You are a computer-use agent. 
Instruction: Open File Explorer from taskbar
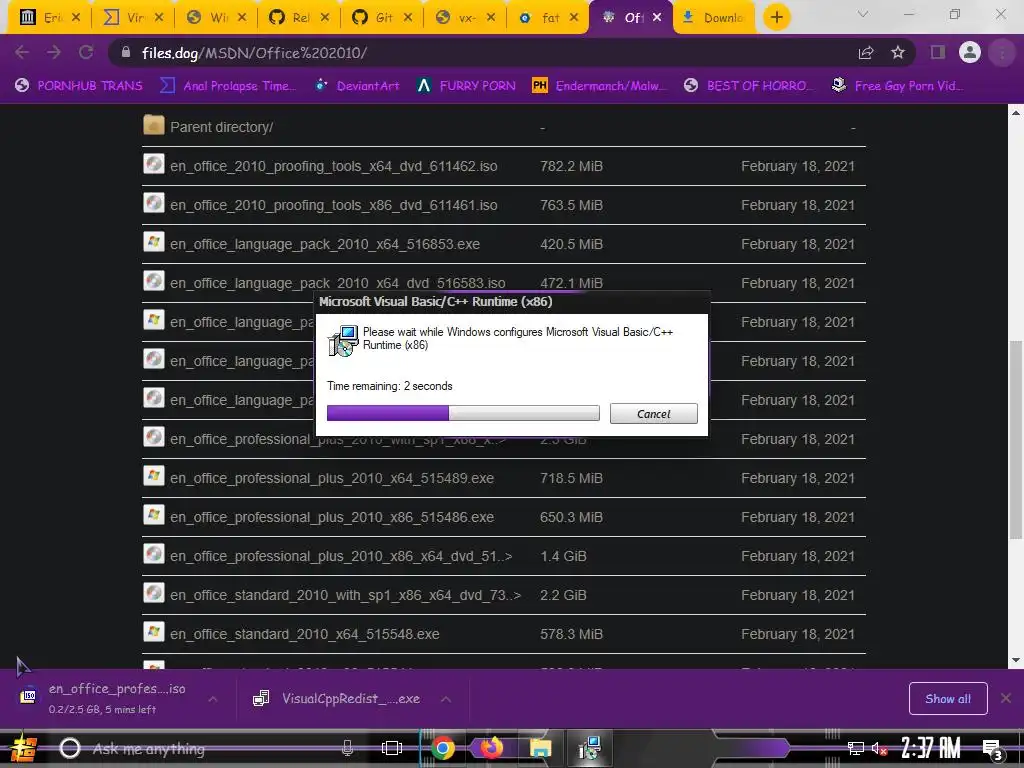coord(541,748)
